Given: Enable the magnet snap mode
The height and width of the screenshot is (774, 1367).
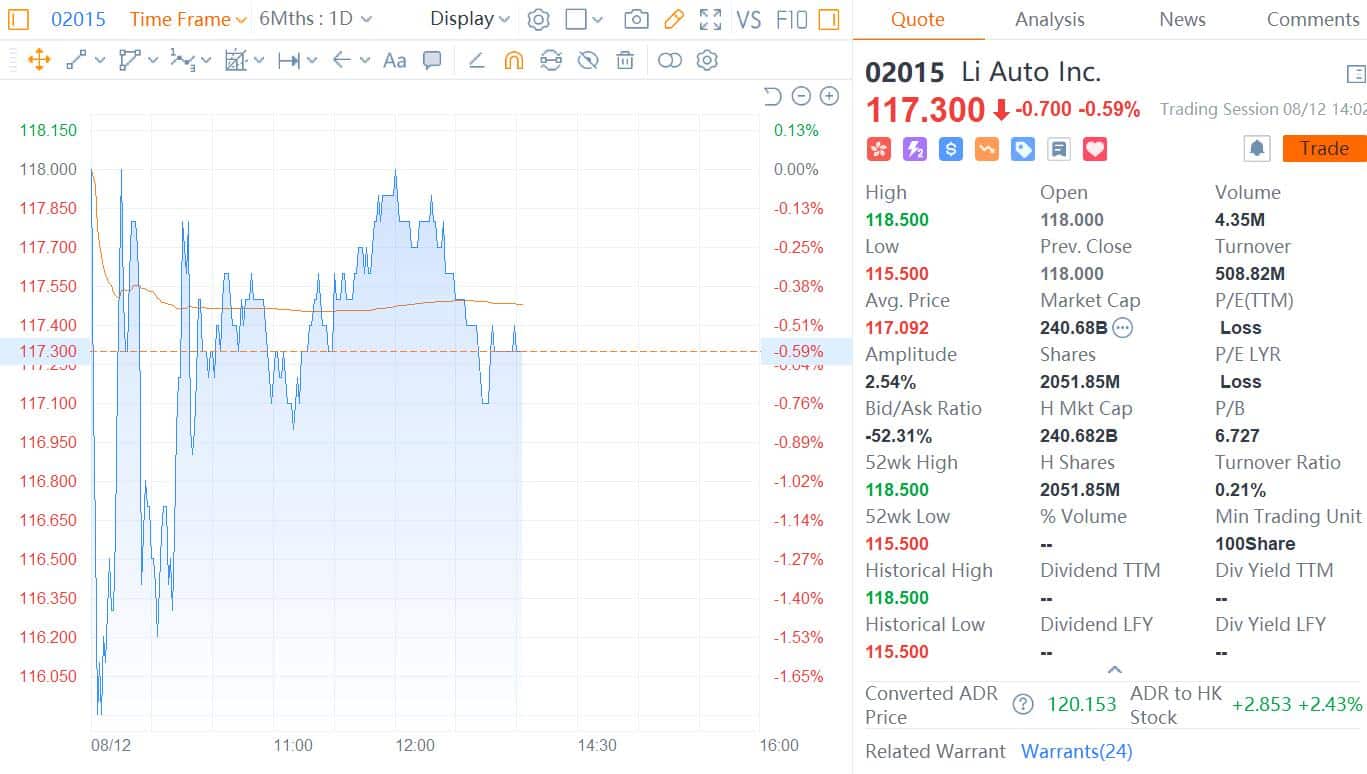Looking at the screenshot, I should click(x=514, y=61).
